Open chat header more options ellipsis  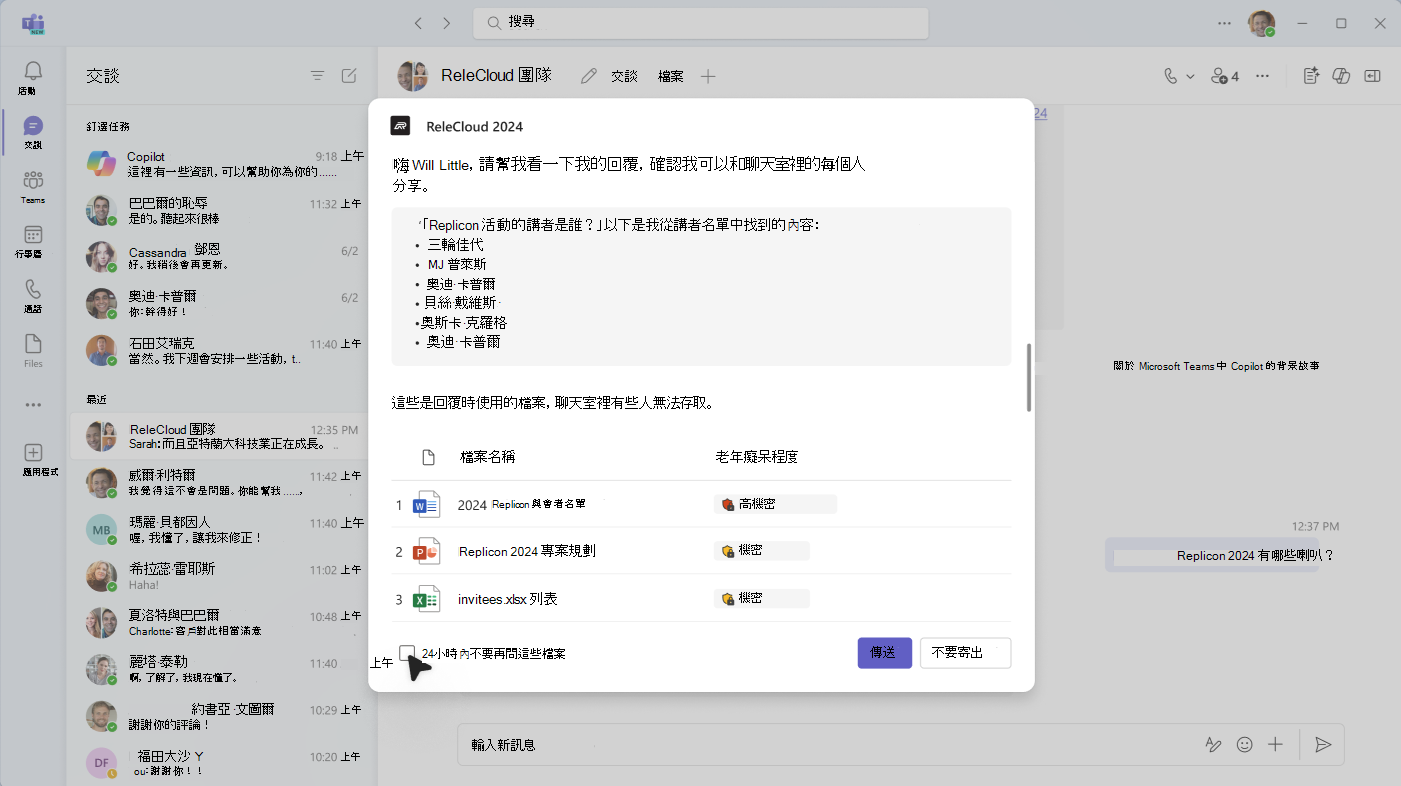click(x=1263, y=76)
